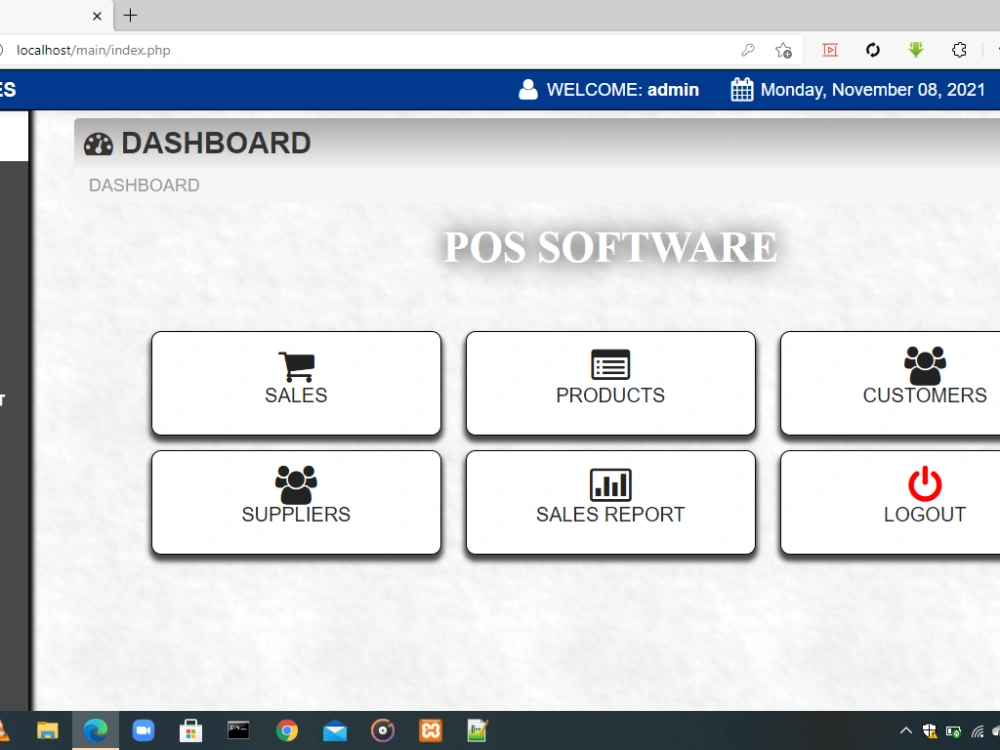Screen dimensions: 1000x750
Task: Add page to favorites with star icon
Action: tap(784, 50)
